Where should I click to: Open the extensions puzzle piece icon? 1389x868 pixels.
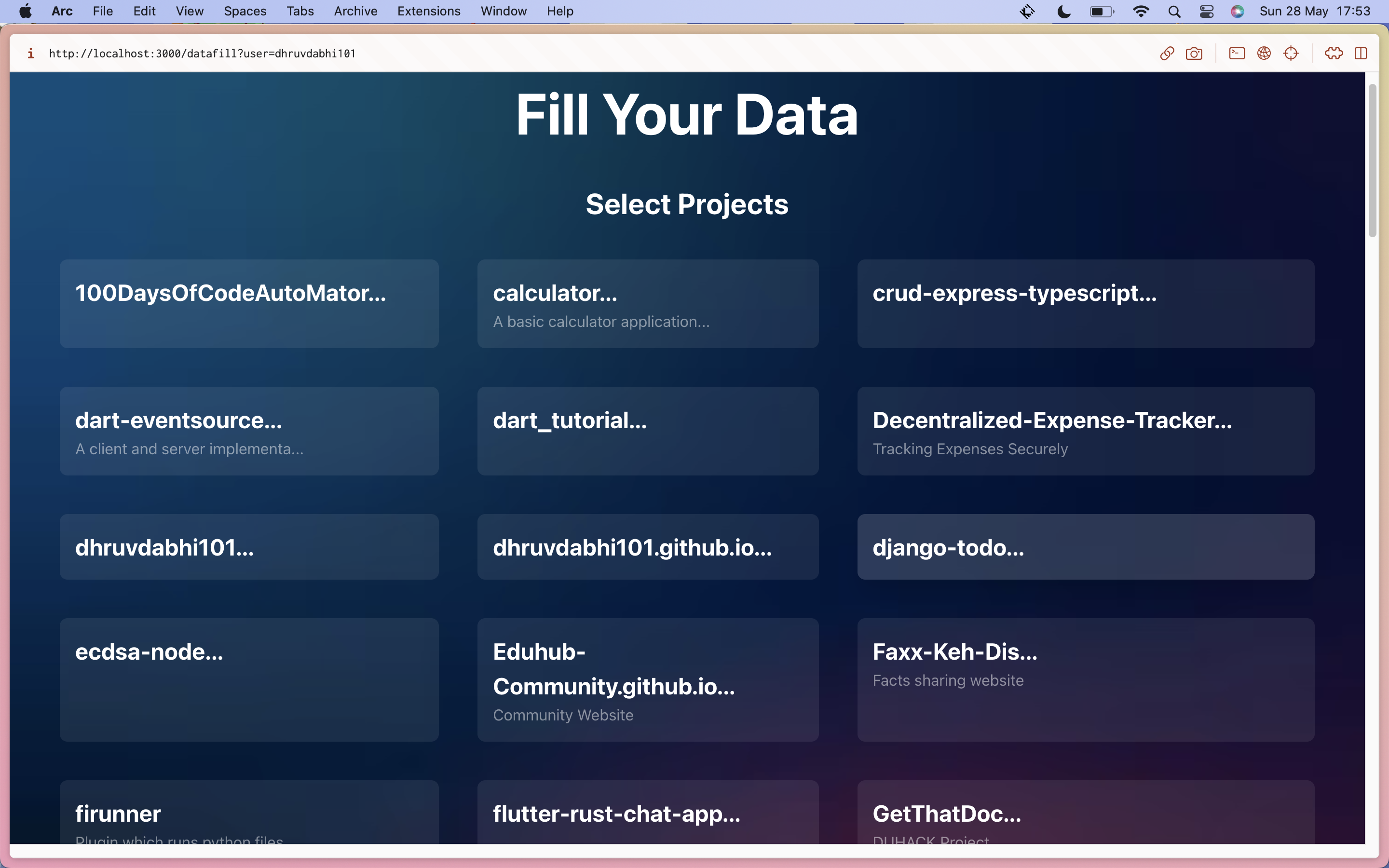tap(1334, 54)
